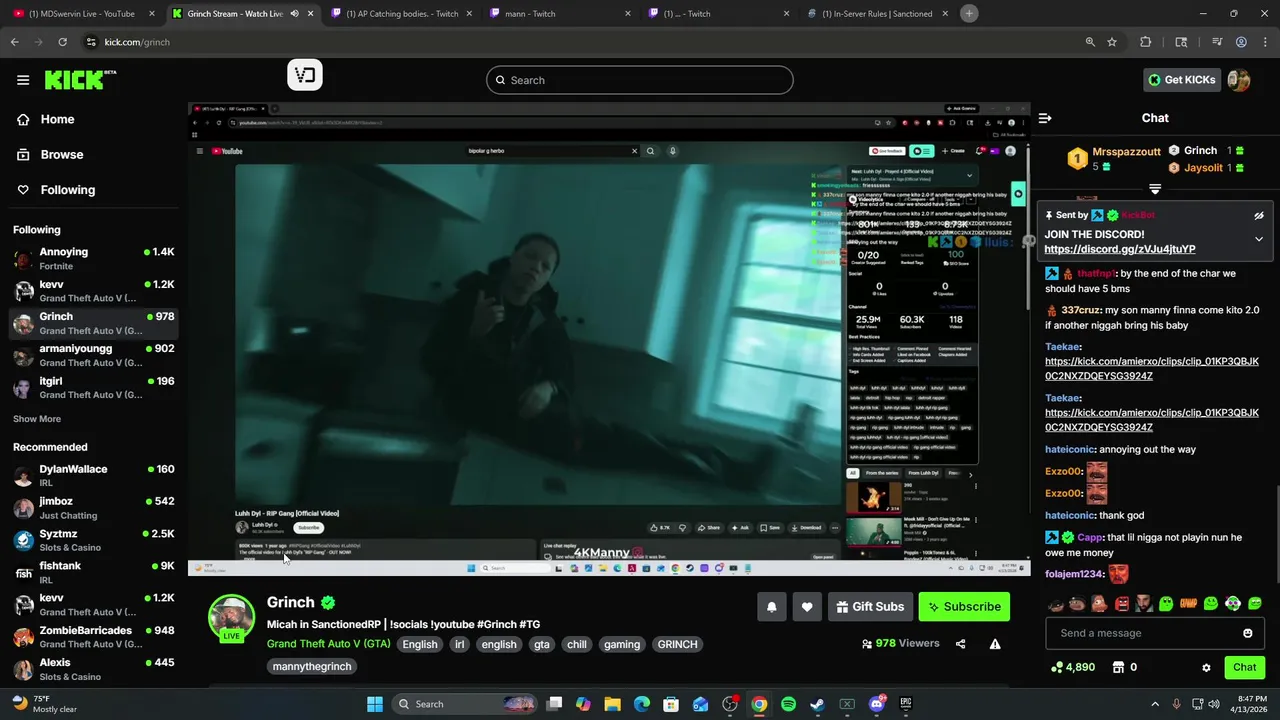
Task: Click the irl tag
Action: (460, 644)
